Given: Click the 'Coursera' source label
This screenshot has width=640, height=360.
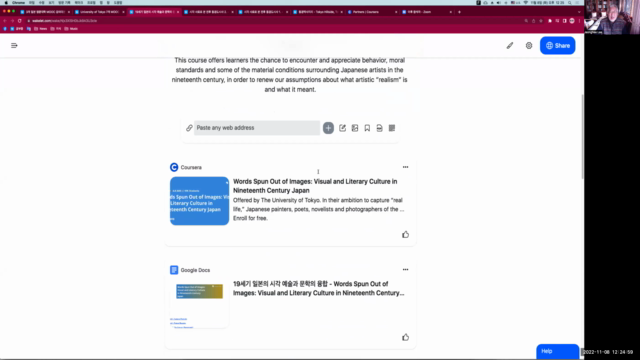Looking at the screenshot, I should tap(191, 167).
